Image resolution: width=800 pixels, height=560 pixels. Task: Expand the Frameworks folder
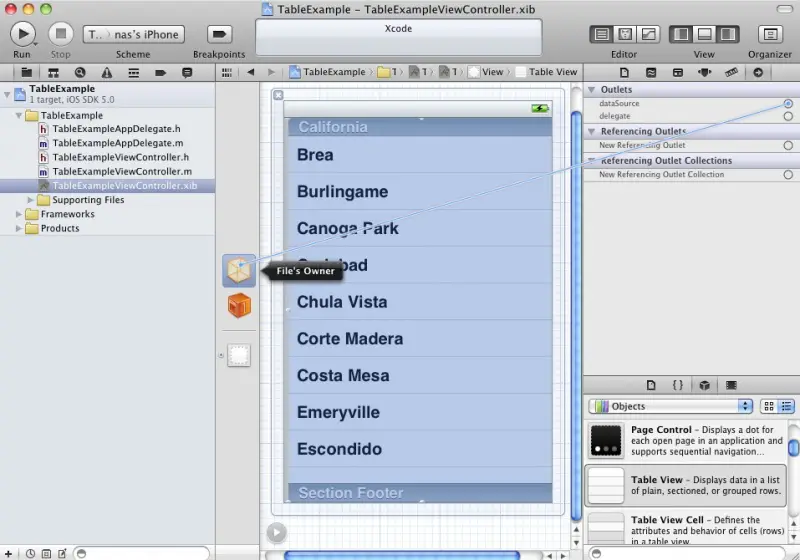coord(19,214)
